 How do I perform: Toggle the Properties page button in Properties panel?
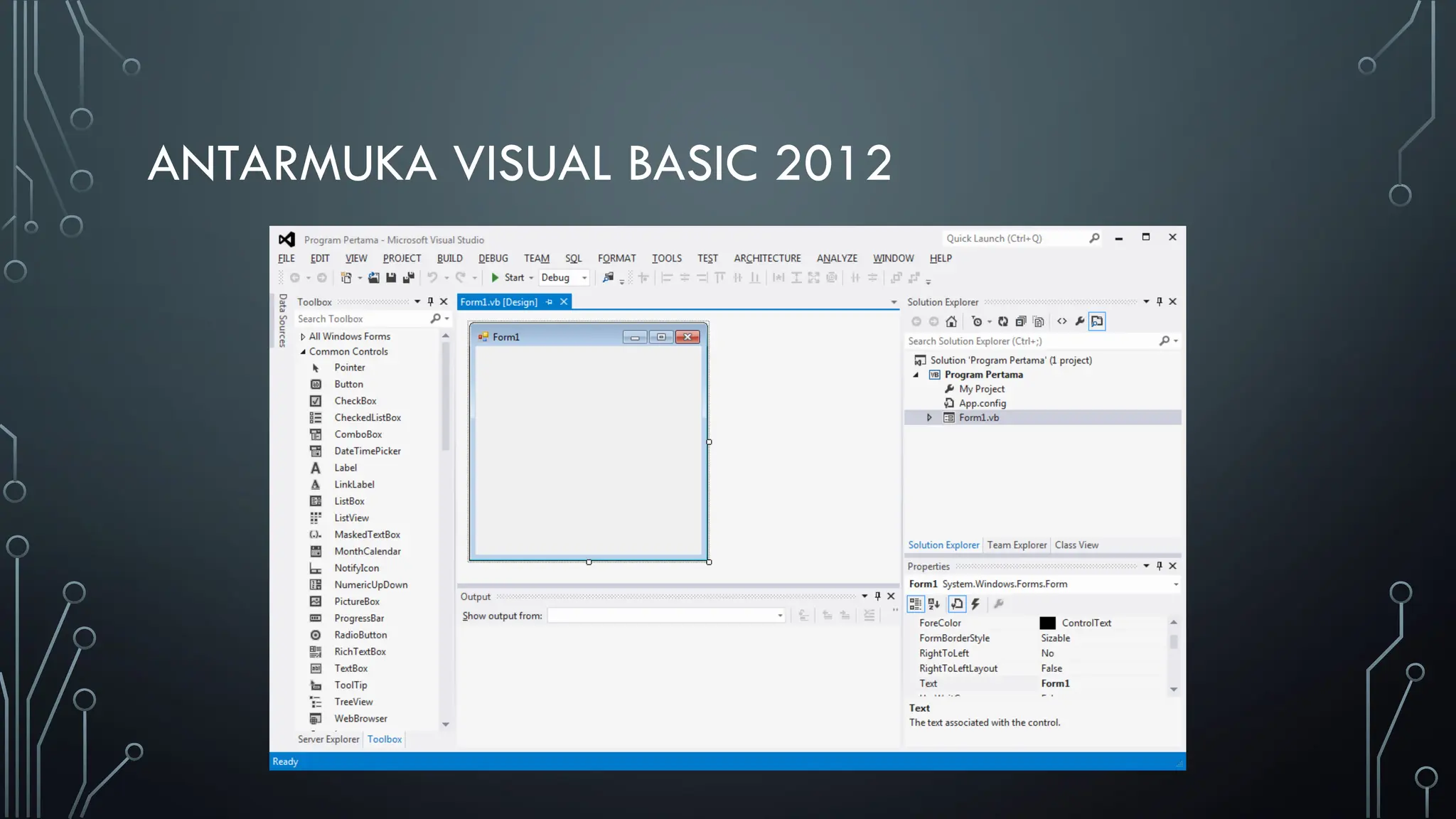tap(957, 604)
